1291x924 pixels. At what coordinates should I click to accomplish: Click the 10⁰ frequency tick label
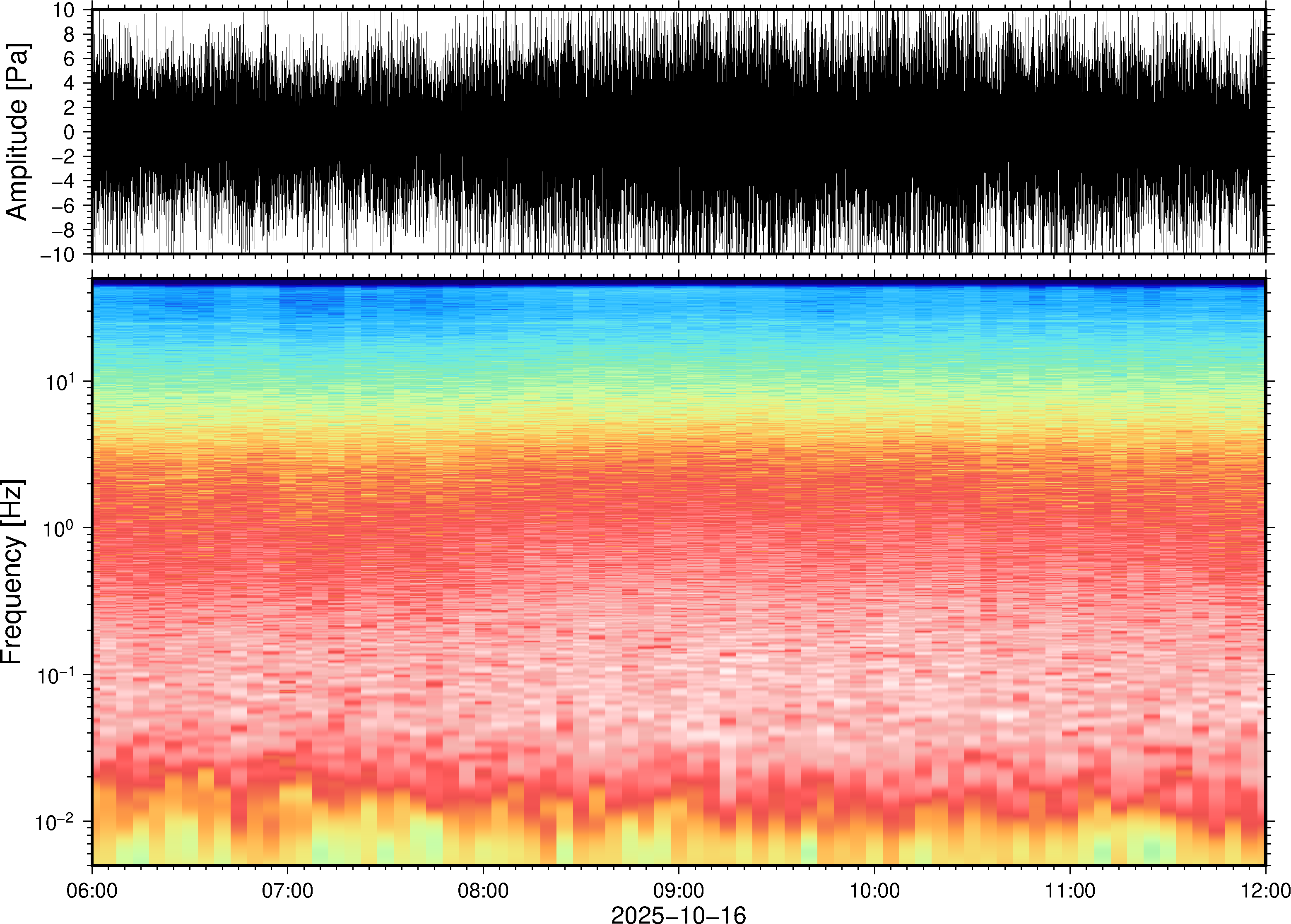click(60, 528)
